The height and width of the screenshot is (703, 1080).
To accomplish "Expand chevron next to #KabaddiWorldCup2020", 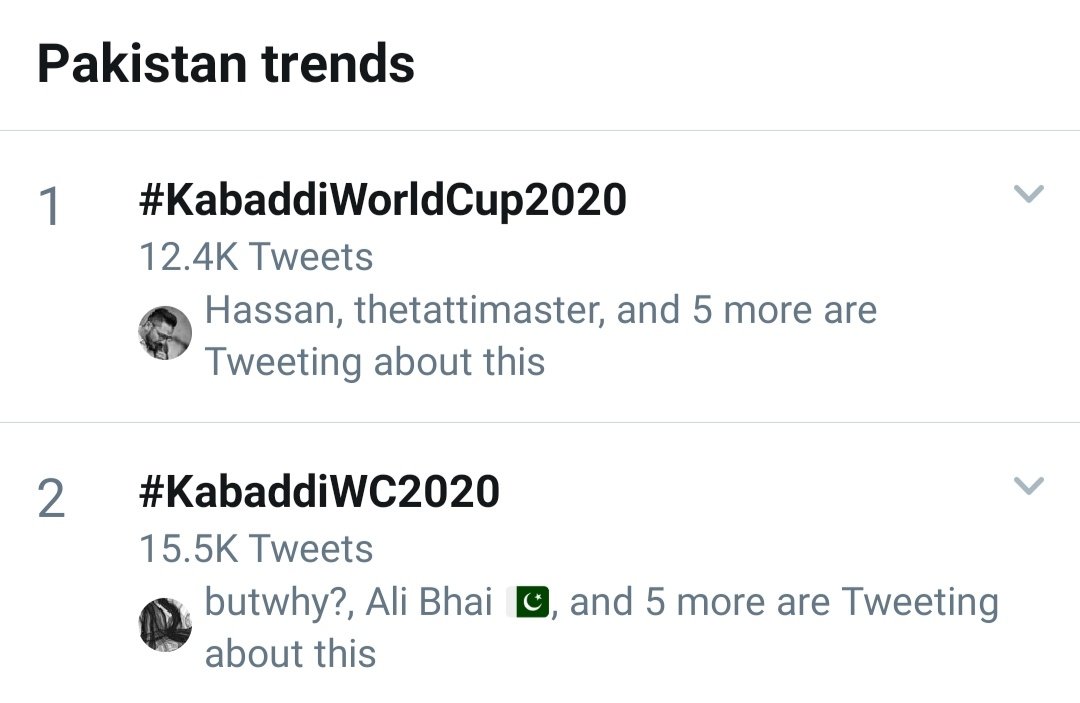I will [x=1029, y=193].
